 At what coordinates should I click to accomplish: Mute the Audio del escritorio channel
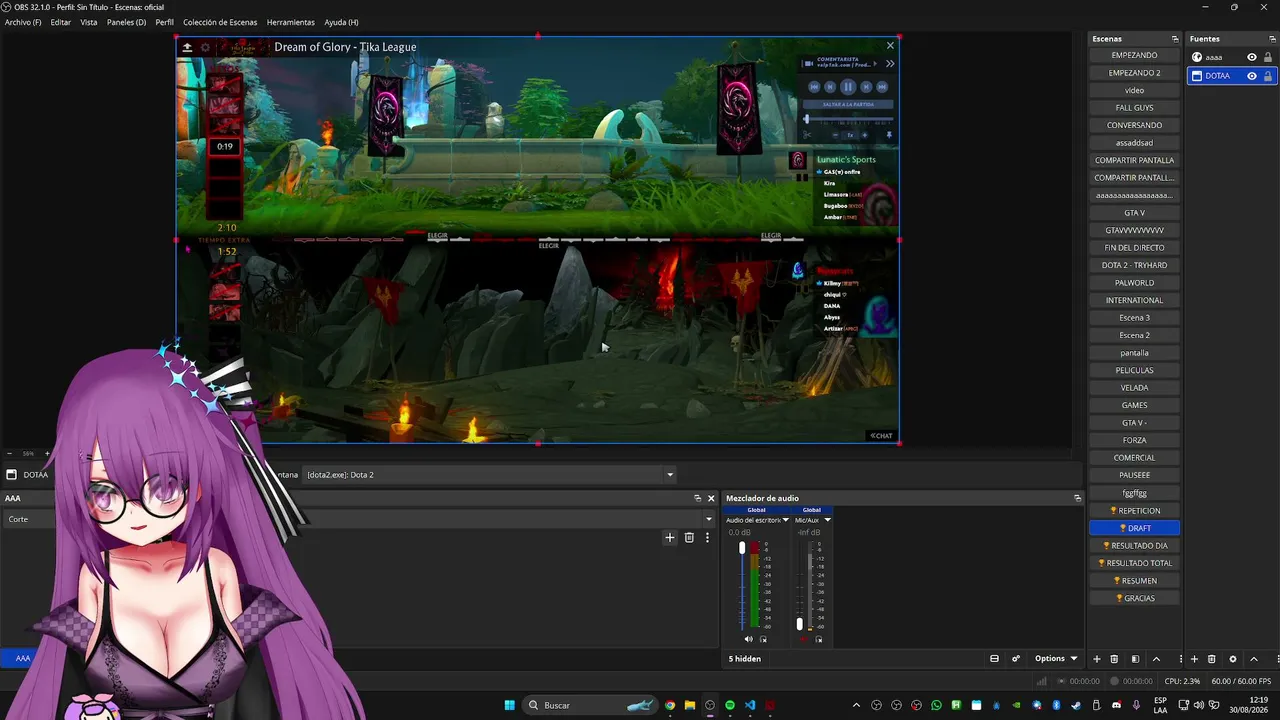(748, 639)
